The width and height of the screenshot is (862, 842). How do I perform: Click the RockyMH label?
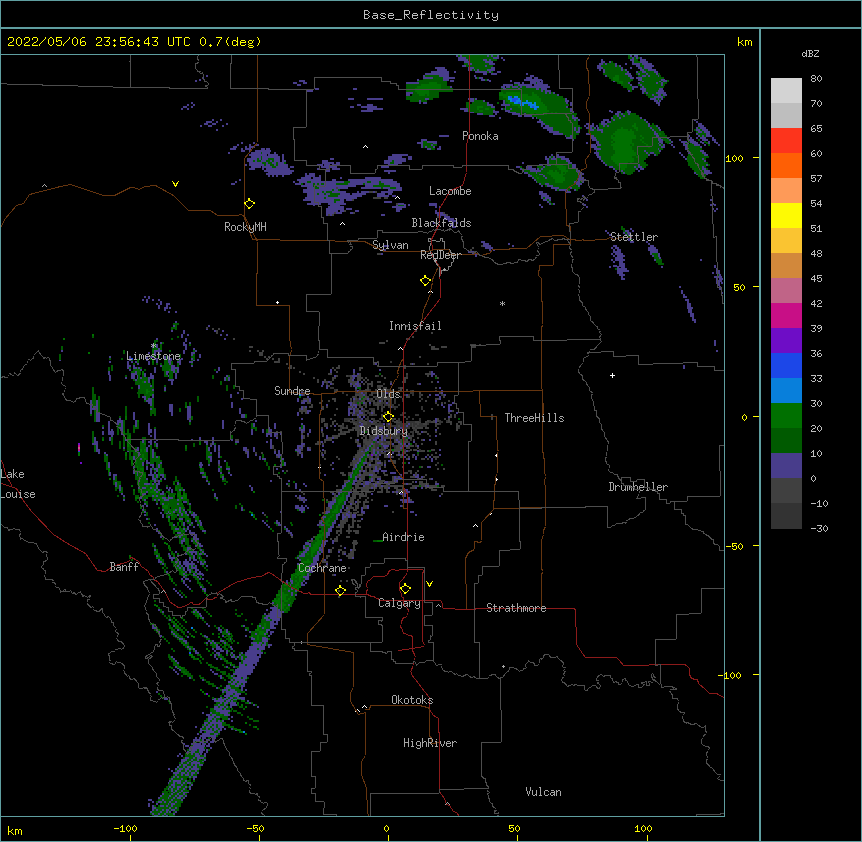pyautogui.click(x=245, y=226)
